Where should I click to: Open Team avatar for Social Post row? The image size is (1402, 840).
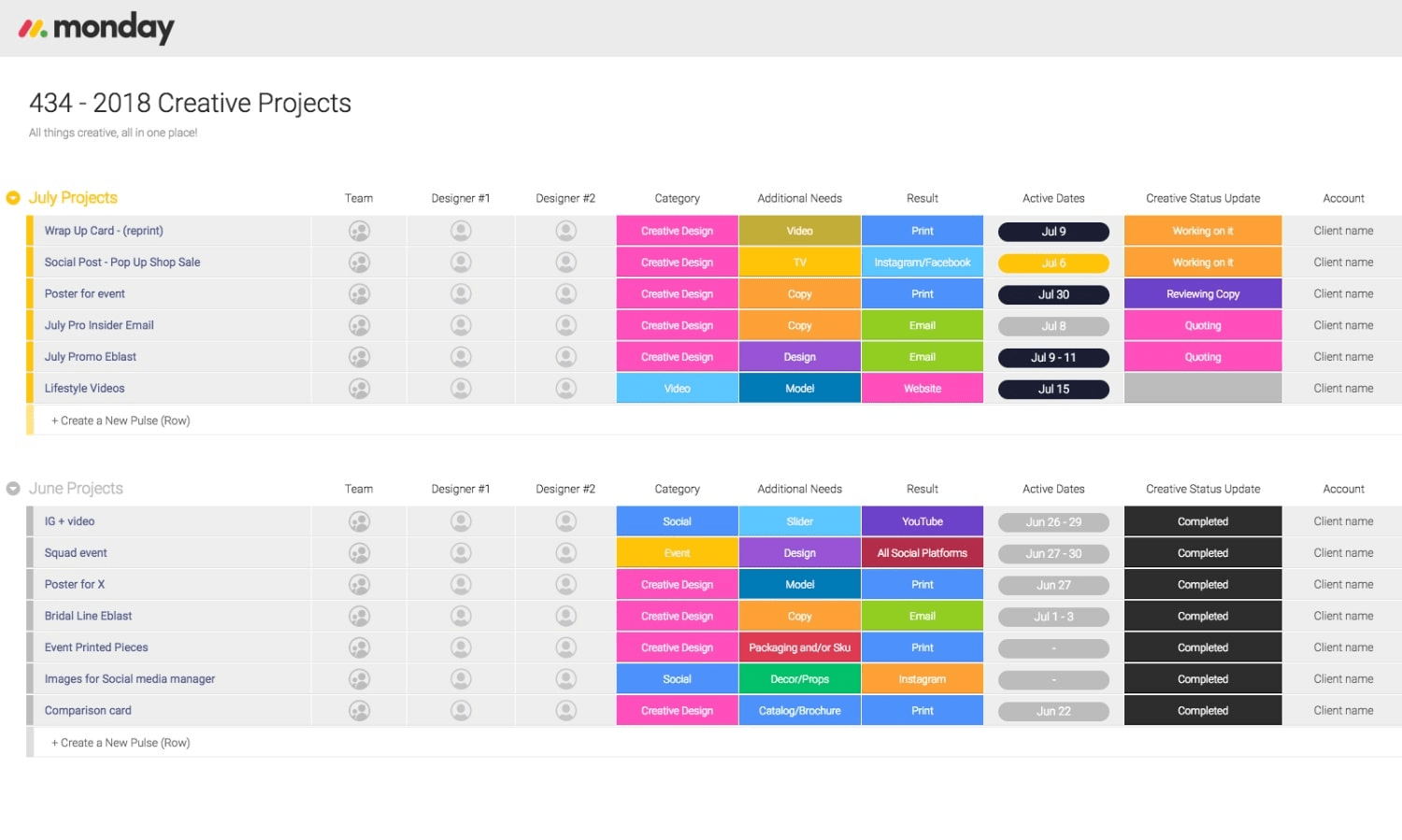click(x=359, y=263)
